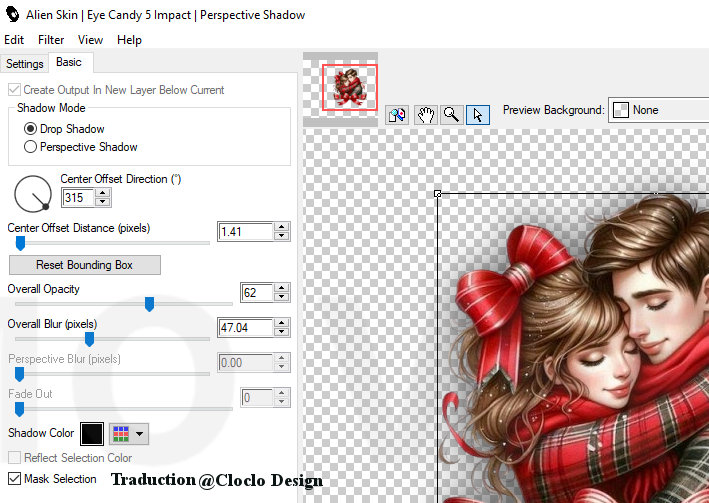
Task: Open the Help menu
Action: click(129, 40)
